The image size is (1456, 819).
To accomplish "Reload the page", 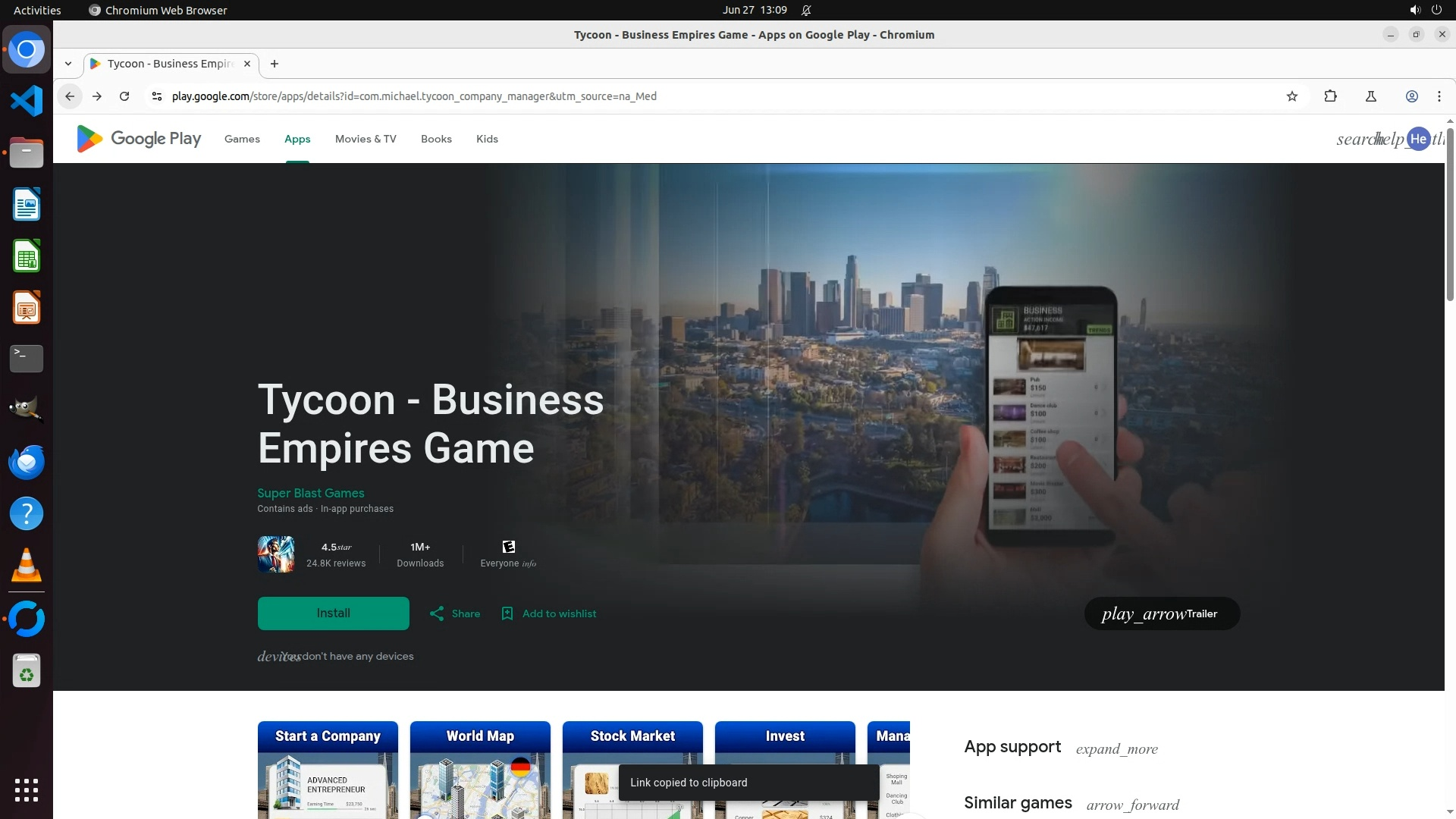I will point(124,96).
